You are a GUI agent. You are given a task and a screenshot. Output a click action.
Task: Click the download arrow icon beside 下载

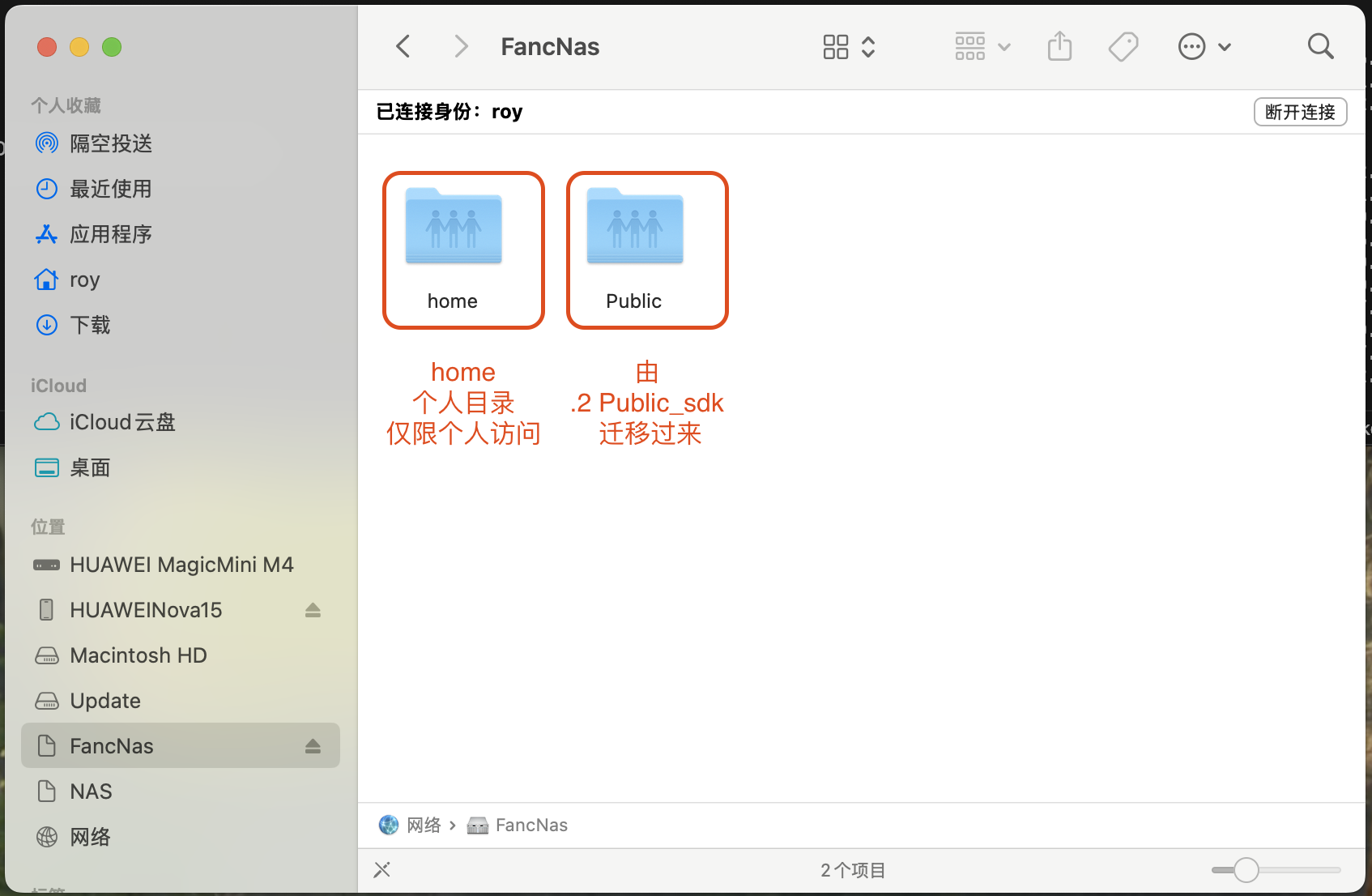[47, 325]
